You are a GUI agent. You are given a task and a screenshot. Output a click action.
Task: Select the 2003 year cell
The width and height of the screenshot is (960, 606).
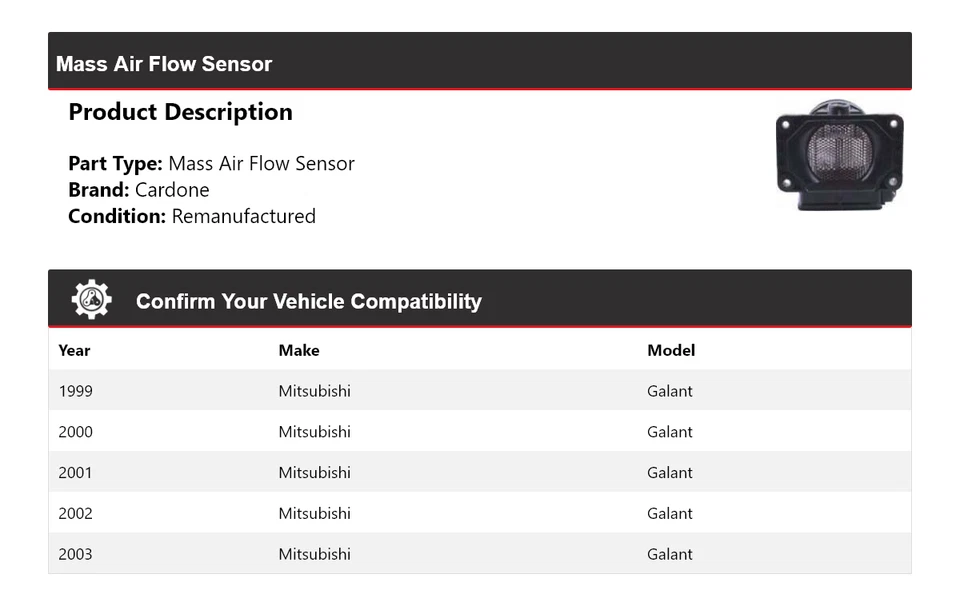tap(75, 555)
